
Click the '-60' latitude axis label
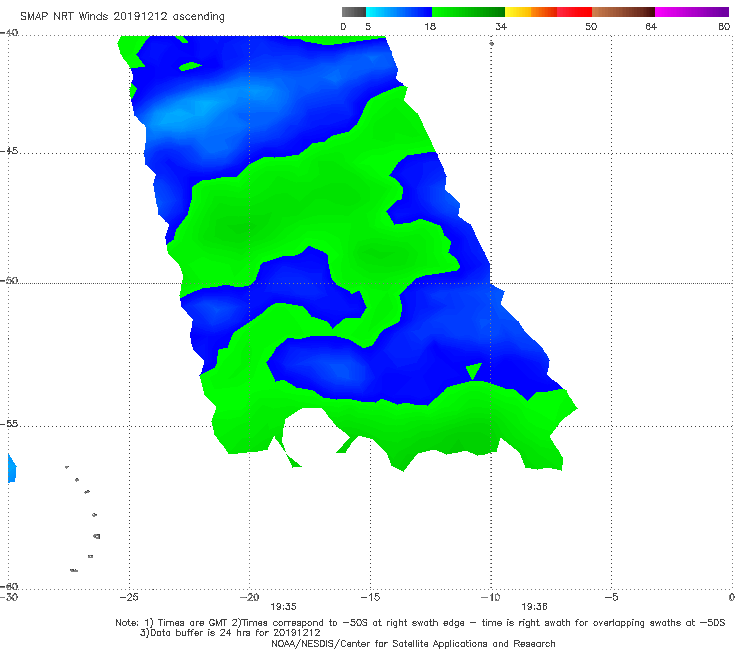point(9,586)
